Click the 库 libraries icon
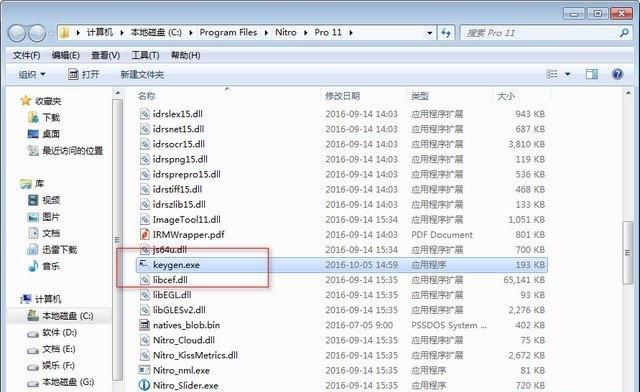The height and width of the screenshot is (392, 640). click(25, 184)
